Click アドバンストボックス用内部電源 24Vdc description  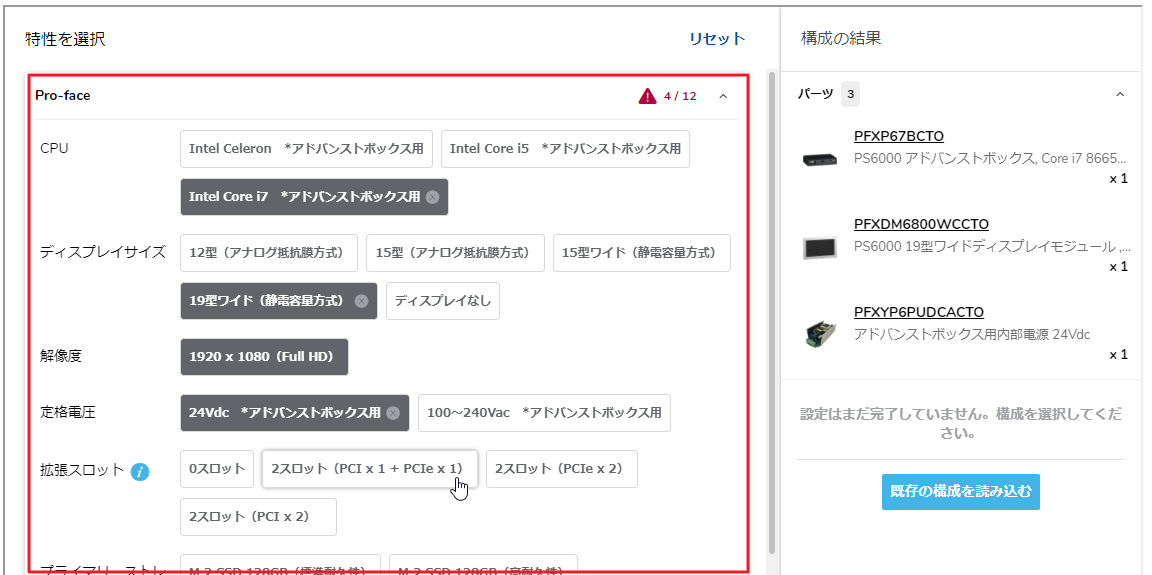972,334
